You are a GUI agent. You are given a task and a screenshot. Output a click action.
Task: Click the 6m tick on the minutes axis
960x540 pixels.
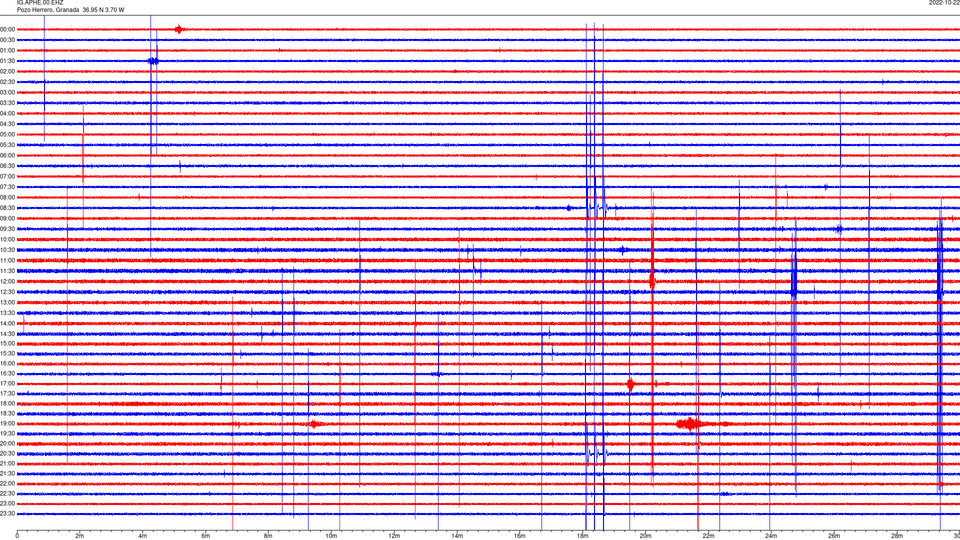(205, 536)
